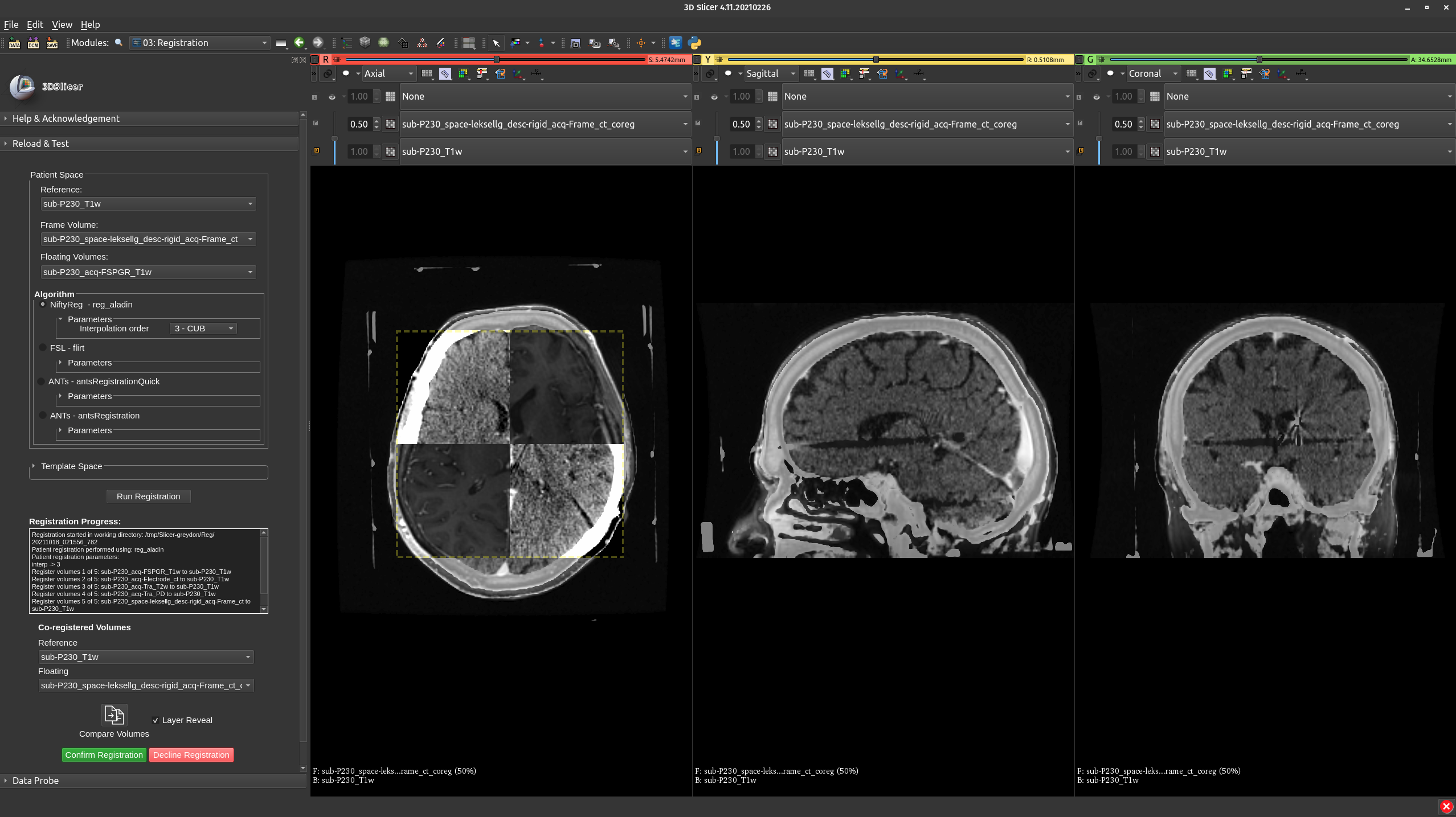Select the NiftyReg - reg_aladin algorithm radio

click(43, 305)
